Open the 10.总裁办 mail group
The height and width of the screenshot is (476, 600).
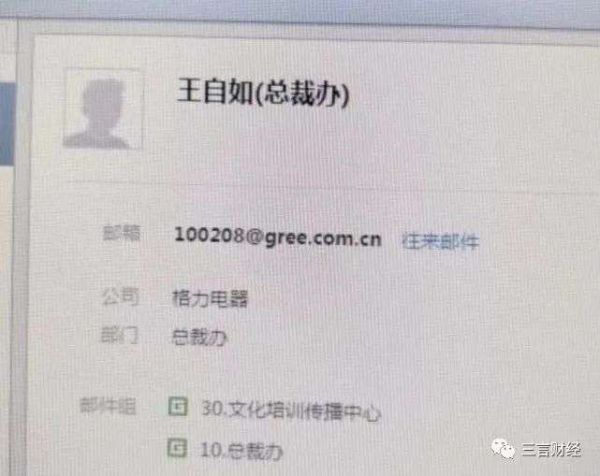point(241,451)
